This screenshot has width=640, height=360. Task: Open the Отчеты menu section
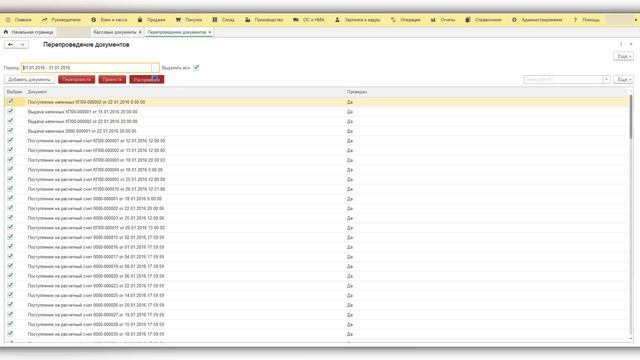[x=447, y=20]
